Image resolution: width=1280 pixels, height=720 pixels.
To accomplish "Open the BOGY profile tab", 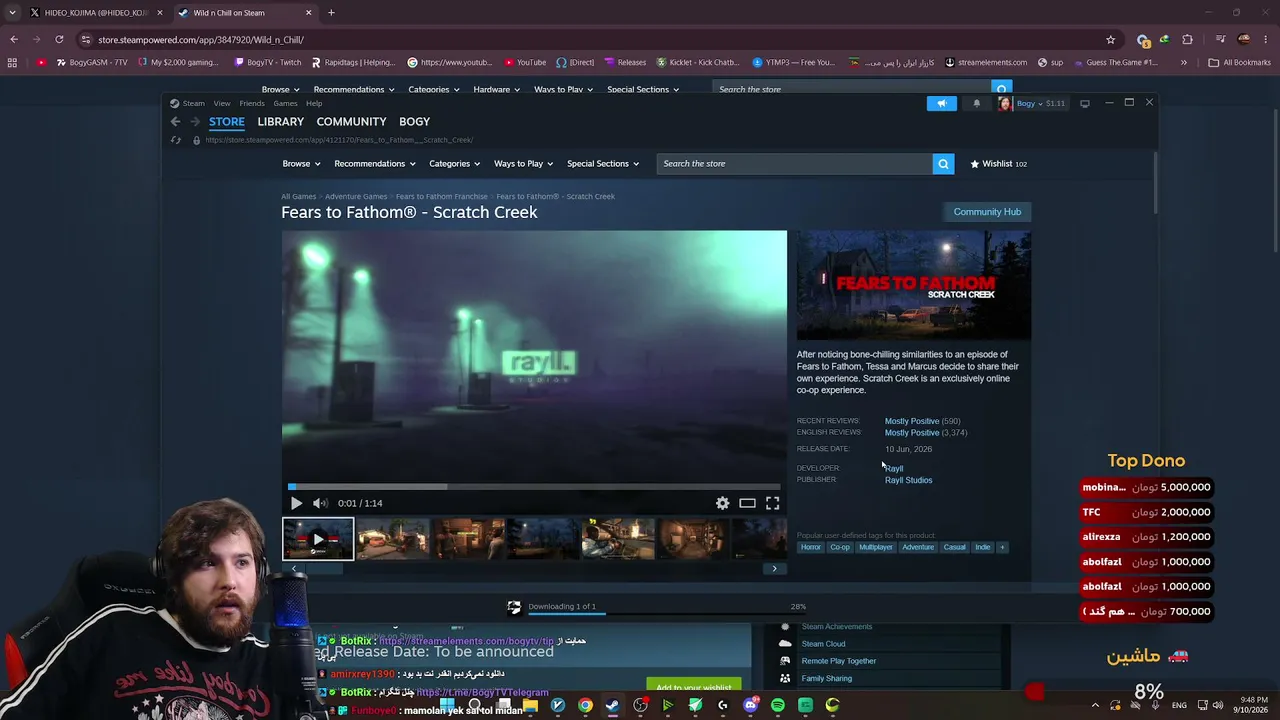I will [414, 122].
